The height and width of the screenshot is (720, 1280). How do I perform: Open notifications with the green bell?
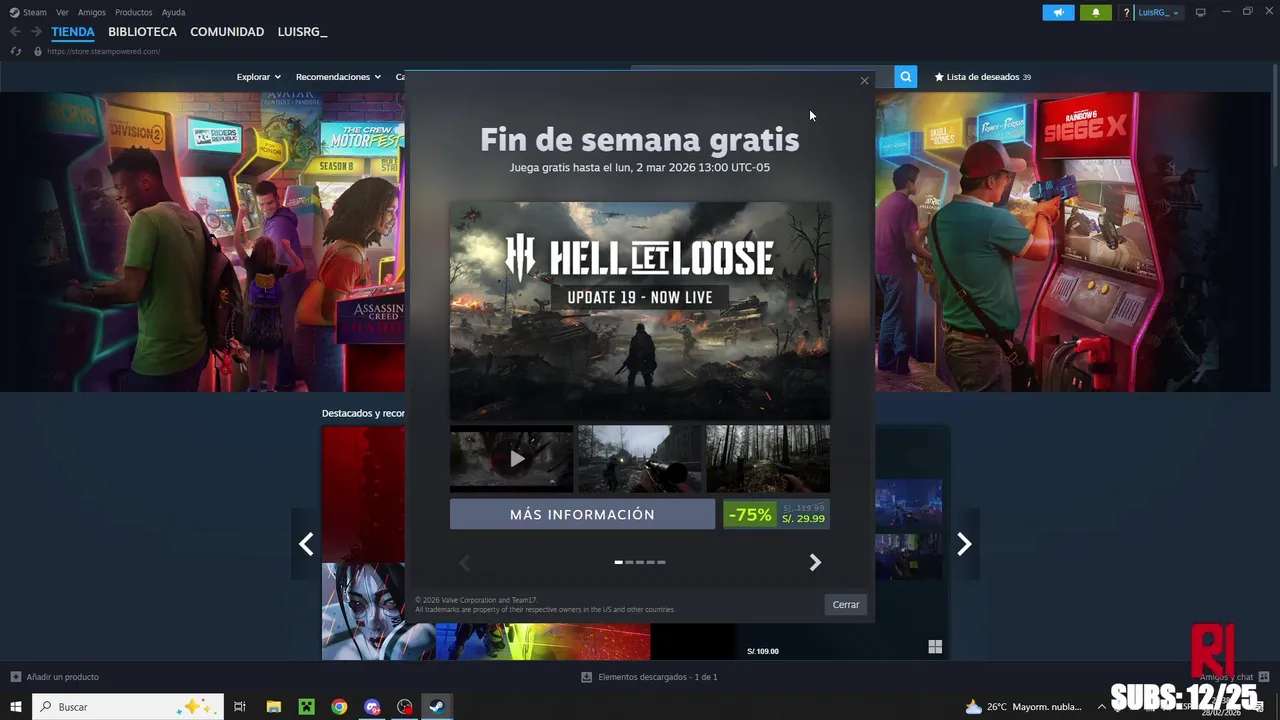[x=1095, y=13]
